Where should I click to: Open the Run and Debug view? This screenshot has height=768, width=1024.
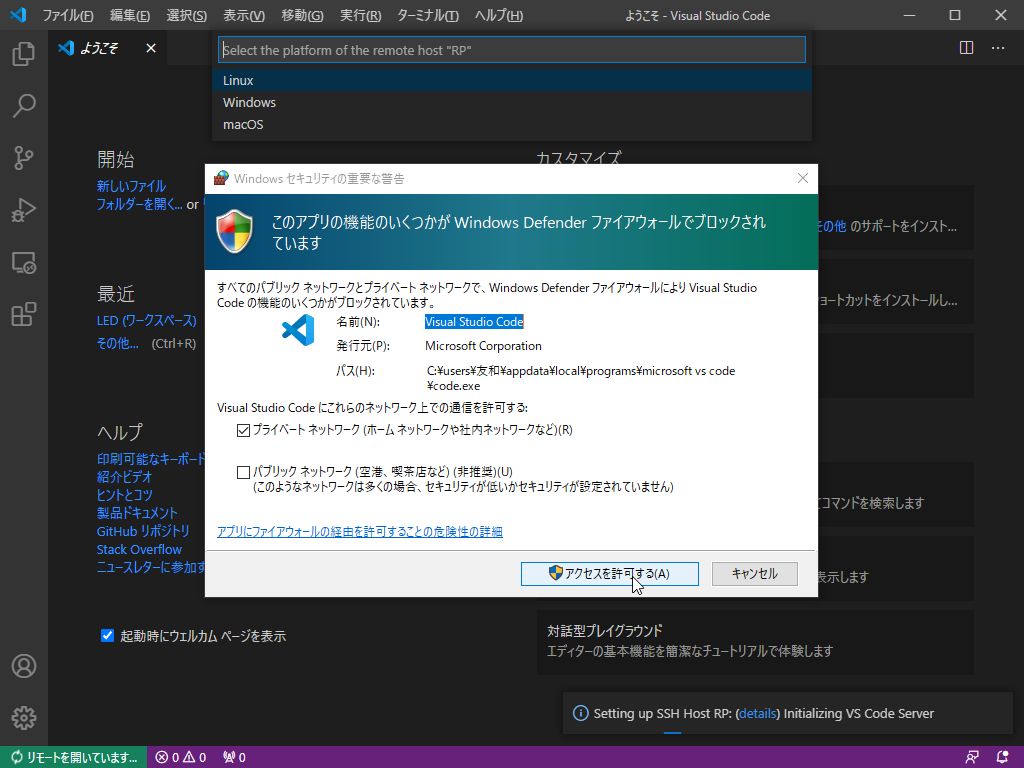(22, 209)
